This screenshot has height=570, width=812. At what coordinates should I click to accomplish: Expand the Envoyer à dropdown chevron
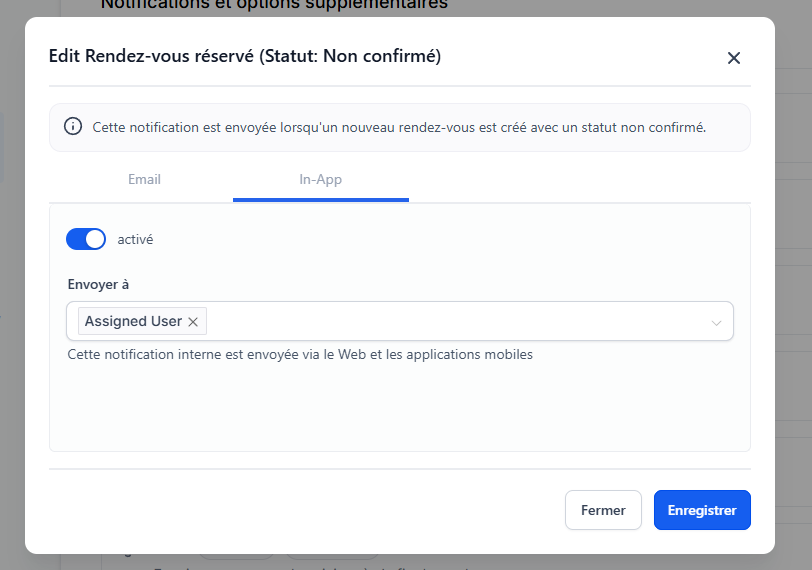pyautogui.click(x=716, y=323)
